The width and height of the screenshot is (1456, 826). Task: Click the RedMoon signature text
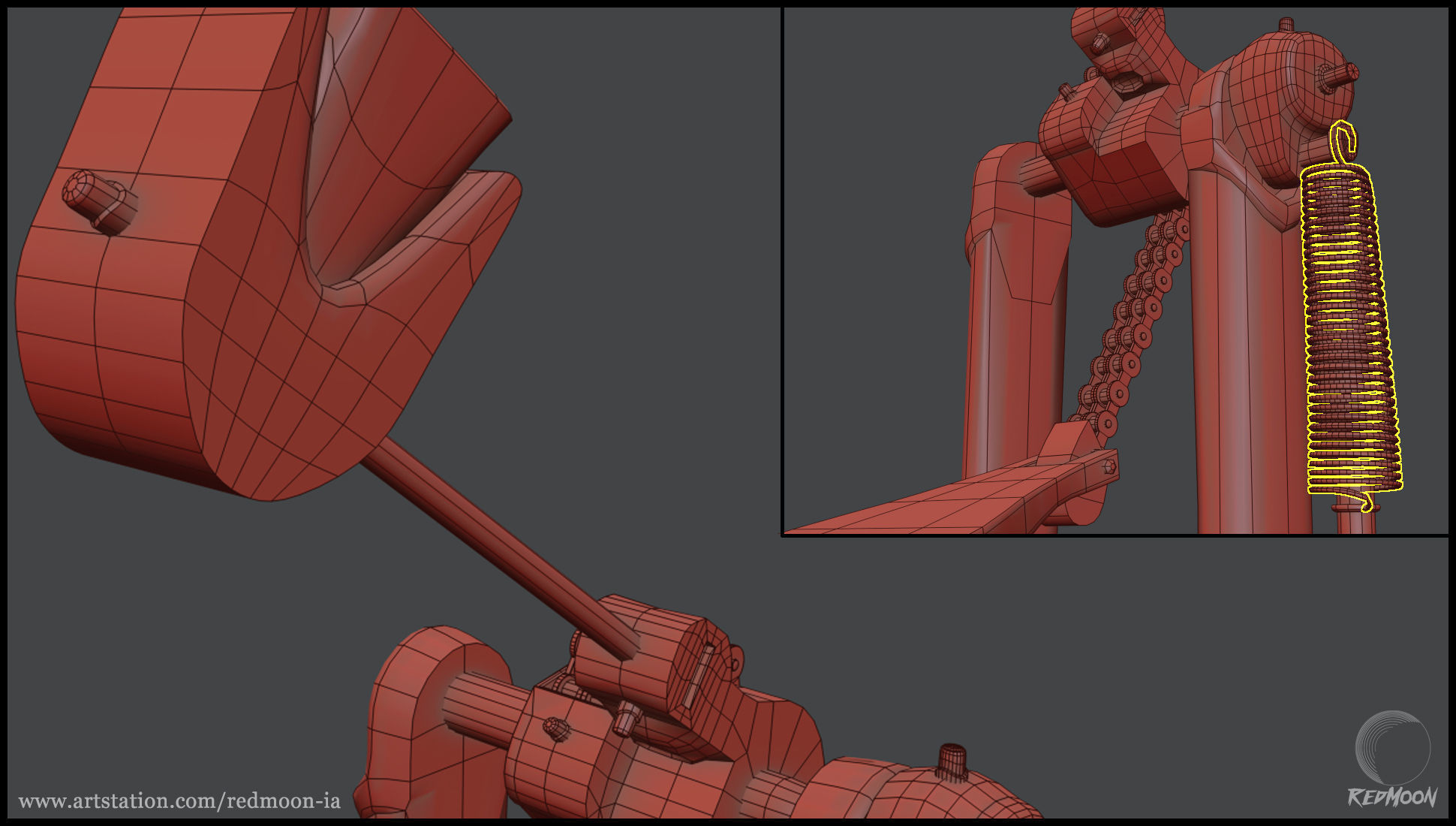pyautogui.click(x=1392, y=797)
